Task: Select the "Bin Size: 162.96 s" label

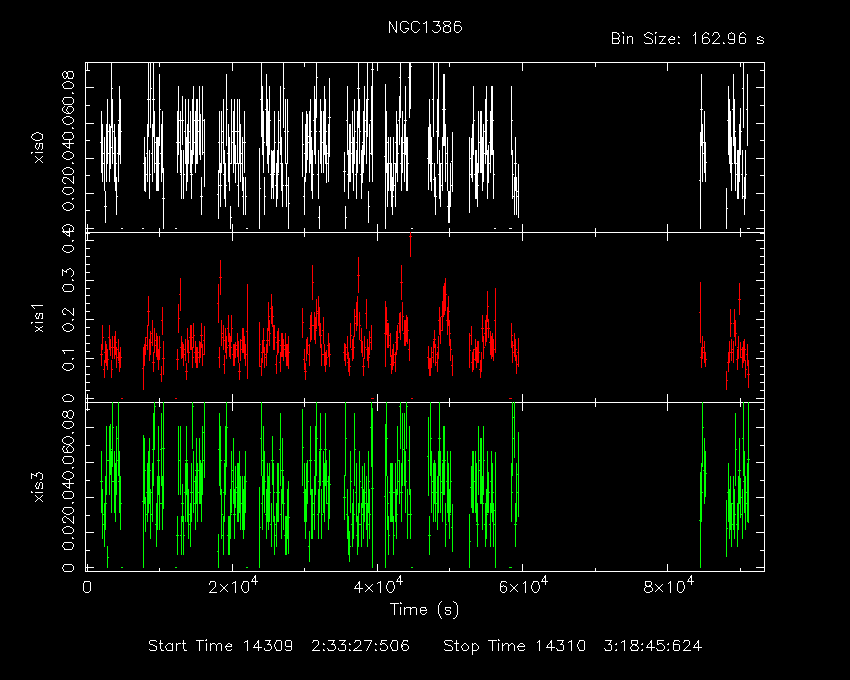Action: tap(687, 39)
